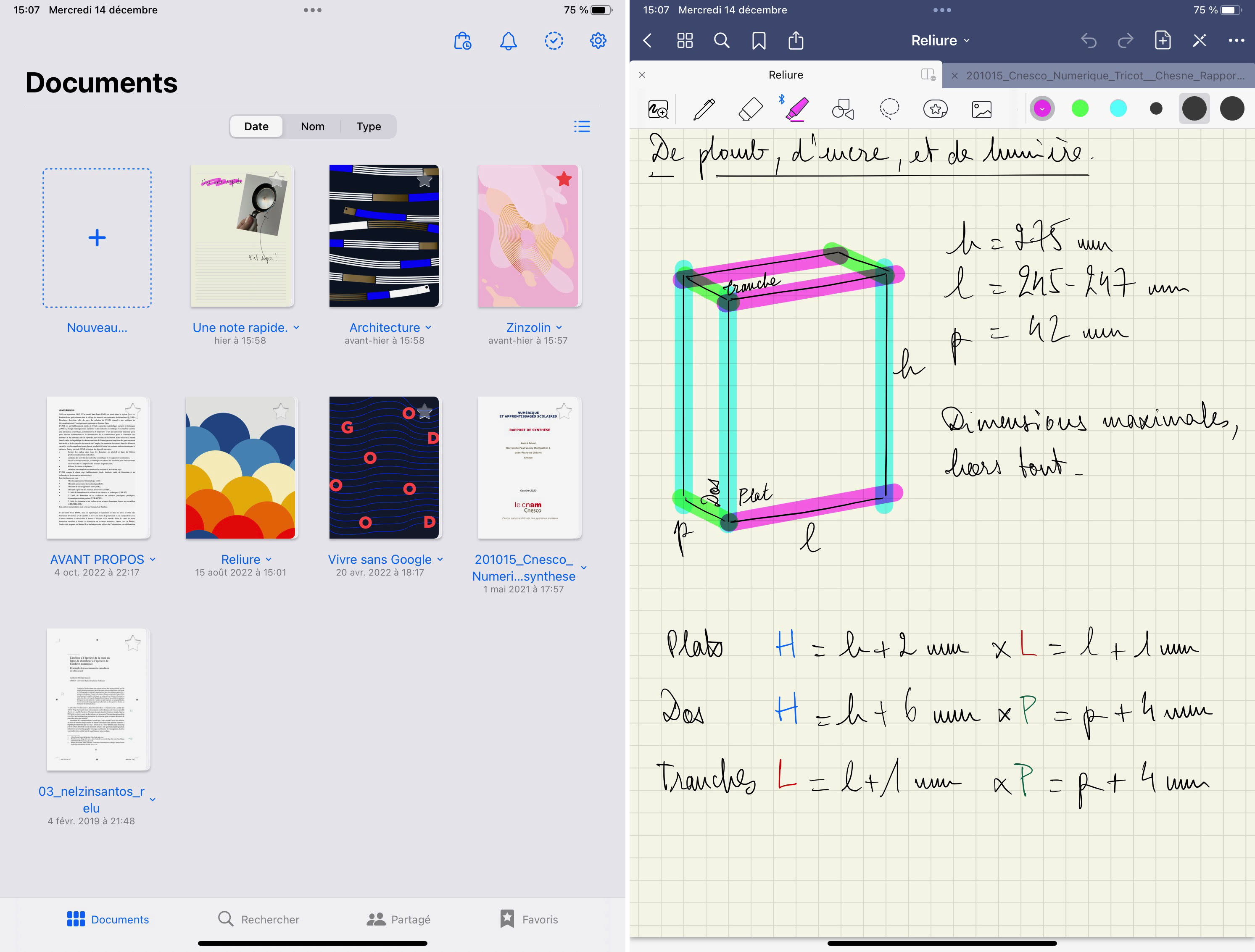Toggle favorite star on Zinzolin notebook
The image size is (1255, 952).
tap(563, 180)
